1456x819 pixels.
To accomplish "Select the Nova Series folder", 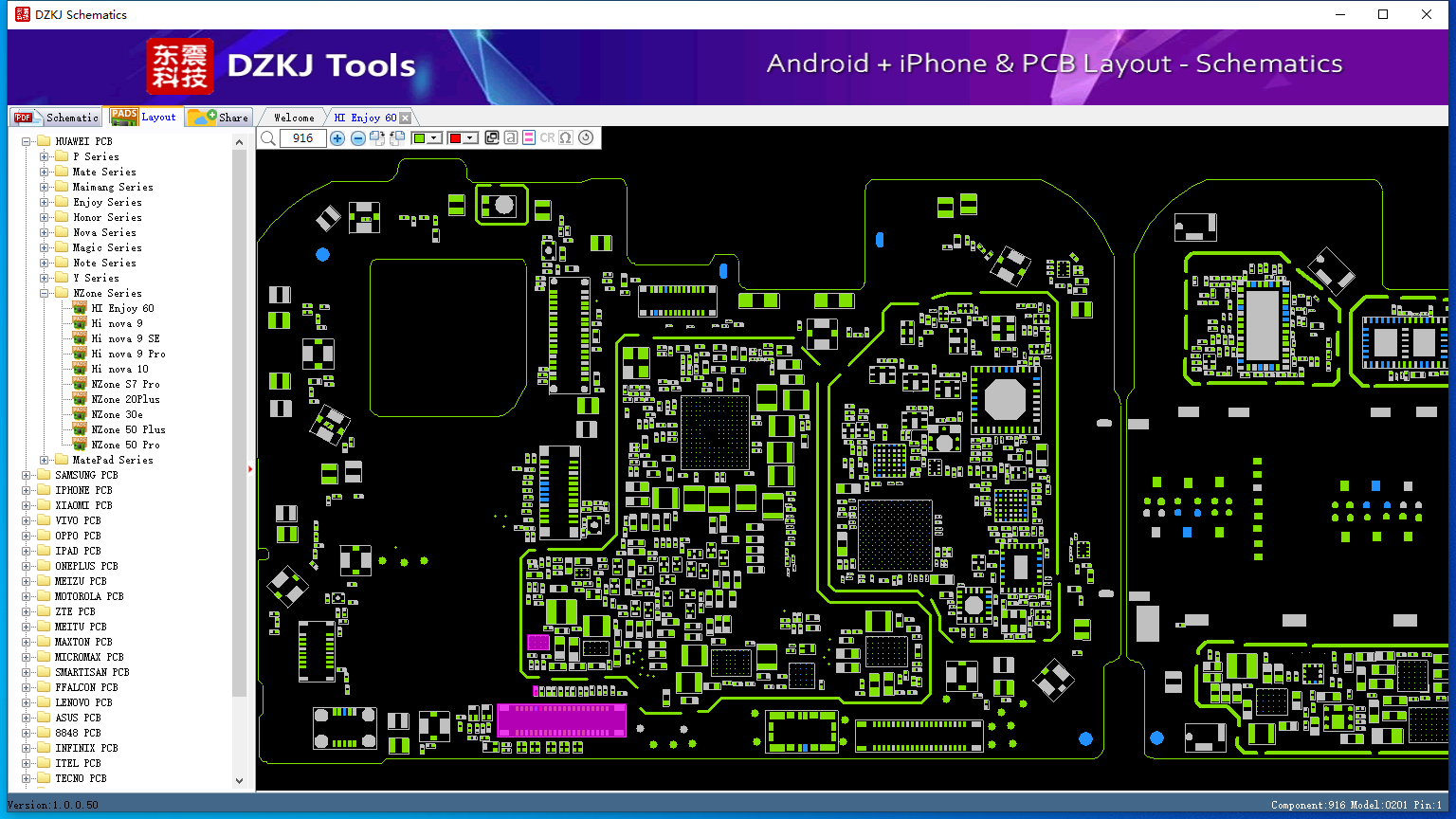I will pyautogui.click(x=104, y=232).
